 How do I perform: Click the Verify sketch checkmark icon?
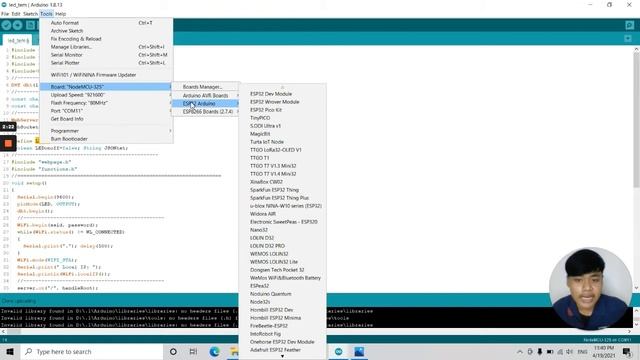(6, 25)
